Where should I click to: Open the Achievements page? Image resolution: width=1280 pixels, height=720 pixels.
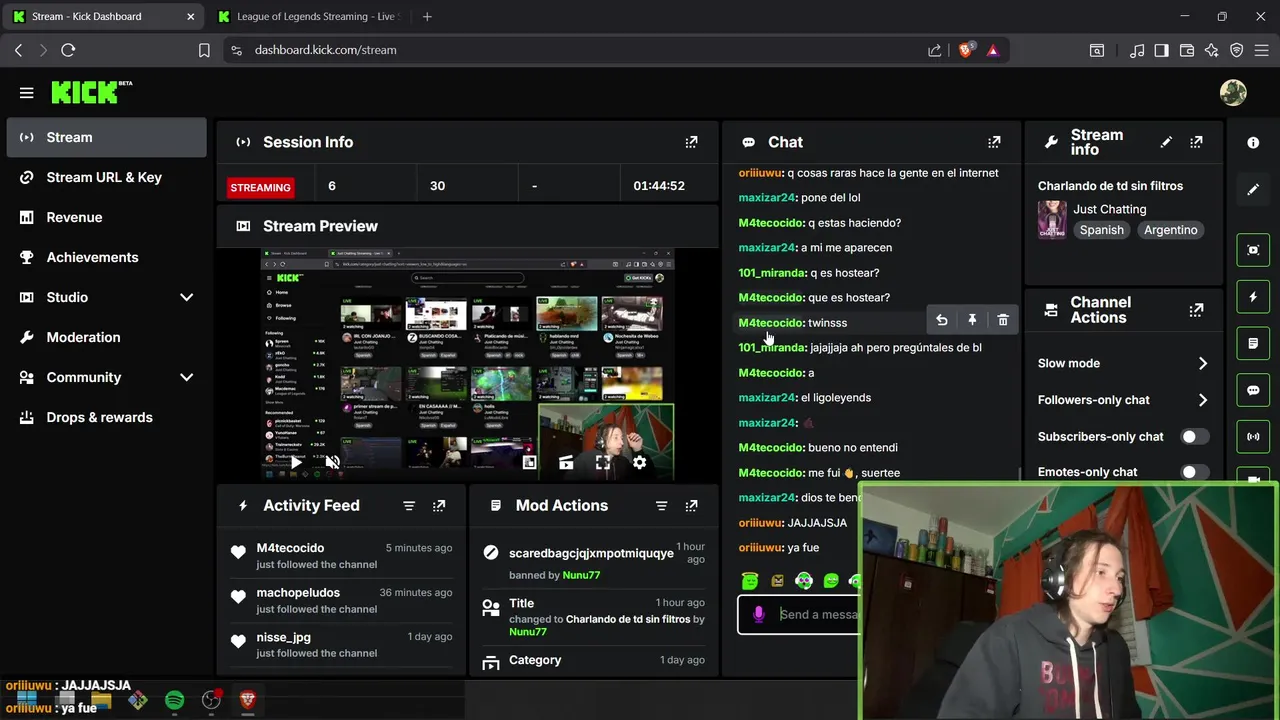pos(106,257)
